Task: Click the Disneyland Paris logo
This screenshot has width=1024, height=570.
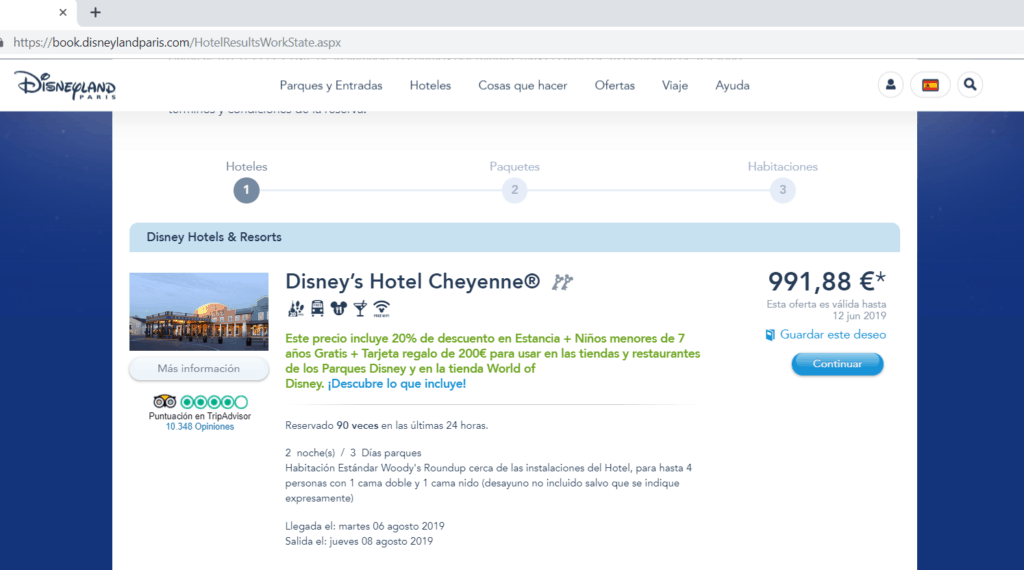Action: (65, 85)
